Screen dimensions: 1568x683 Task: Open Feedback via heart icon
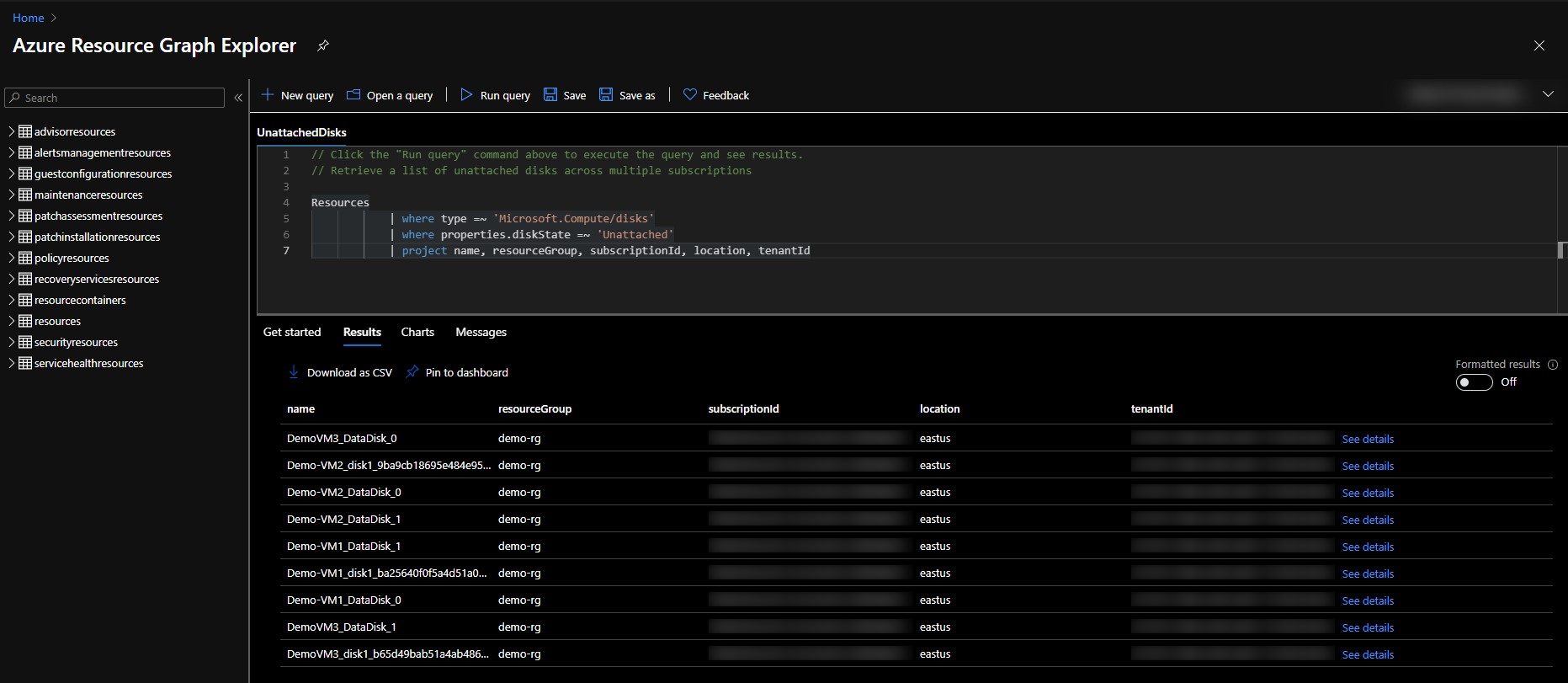[690, 95]
